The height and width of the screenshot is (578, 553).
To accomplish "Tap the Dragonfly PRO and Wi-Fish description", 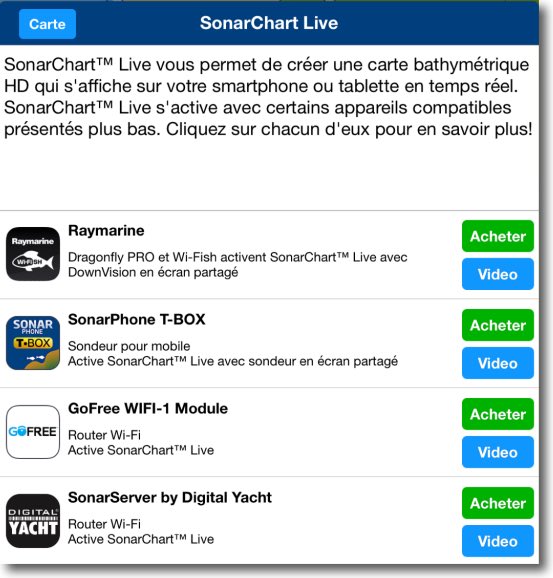I will (237, 265).
